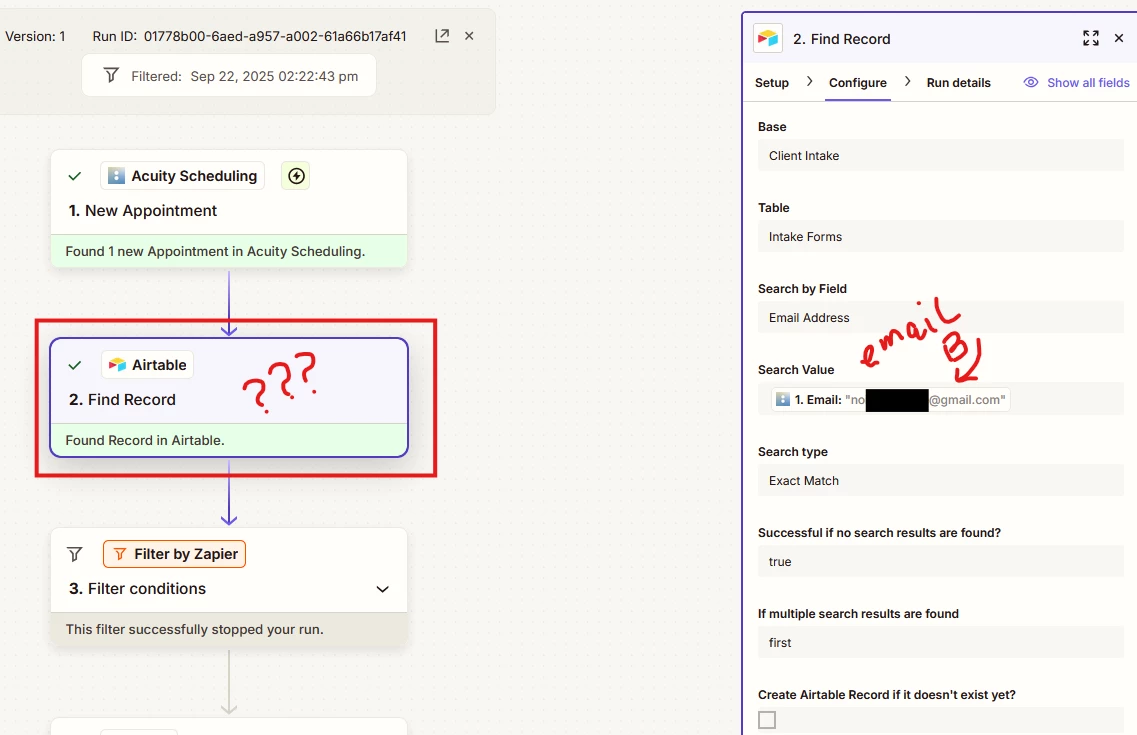Click 'This filter successfully stopped your run.' status
This screenshot has height=735, width=1137.
(x=194, y=629)
